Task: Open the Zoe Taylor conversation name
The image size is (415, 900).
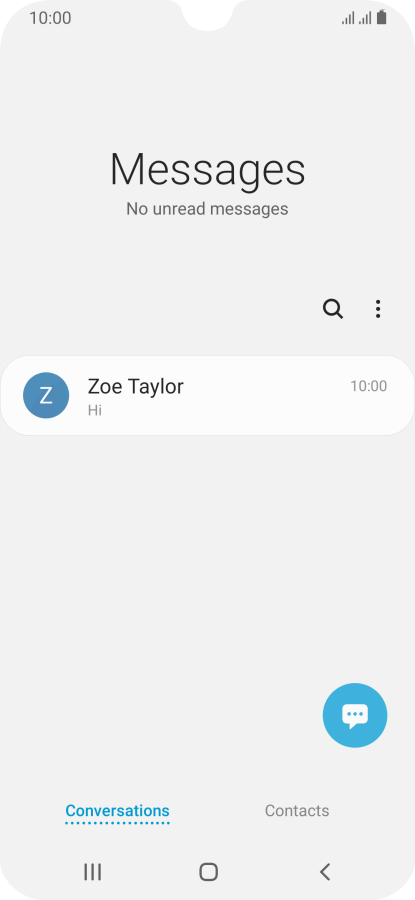Action: click(135, 386)
